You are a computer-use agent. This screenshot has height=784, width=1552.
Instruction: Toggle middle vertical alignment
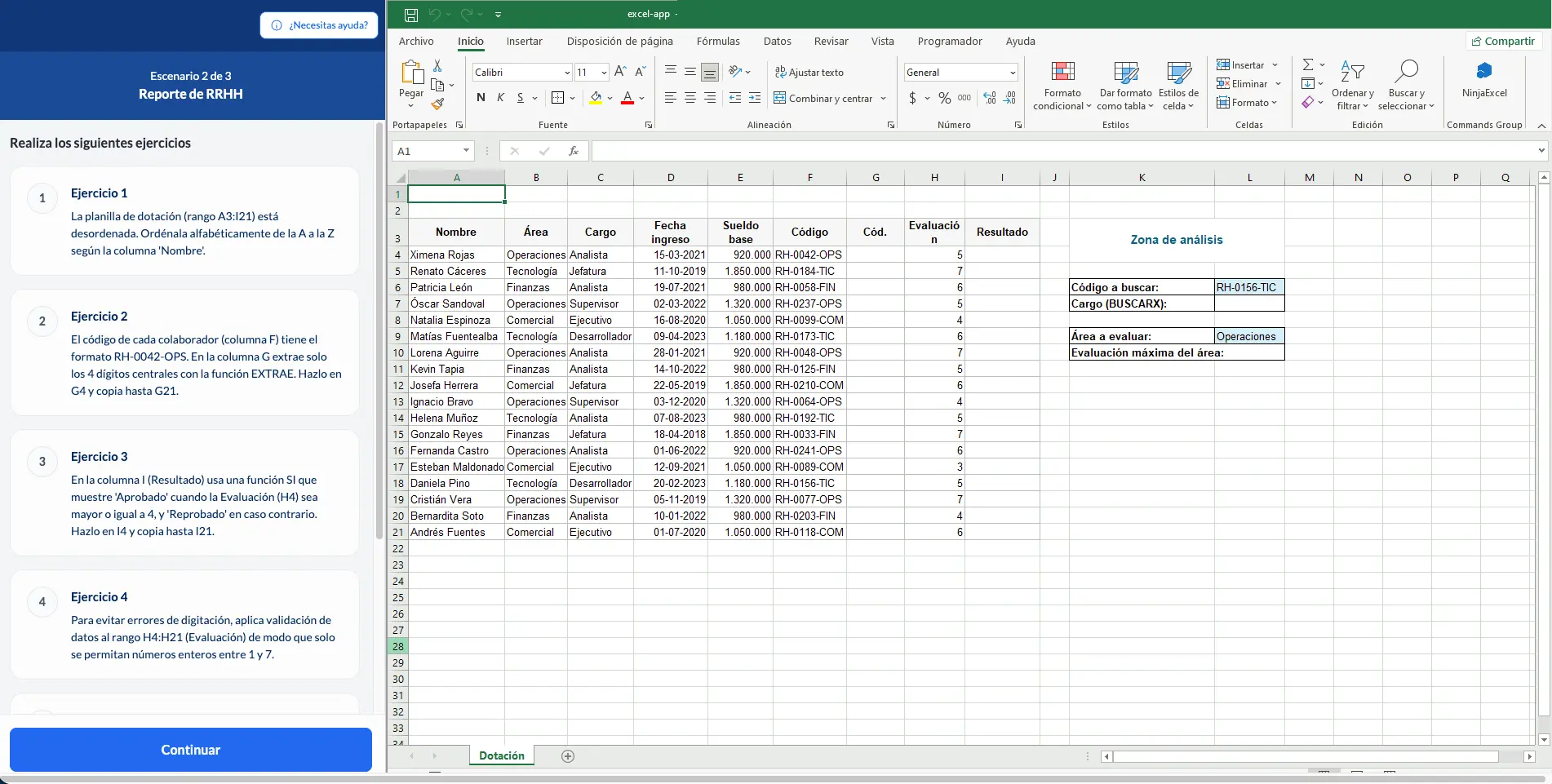coord(690,72)
